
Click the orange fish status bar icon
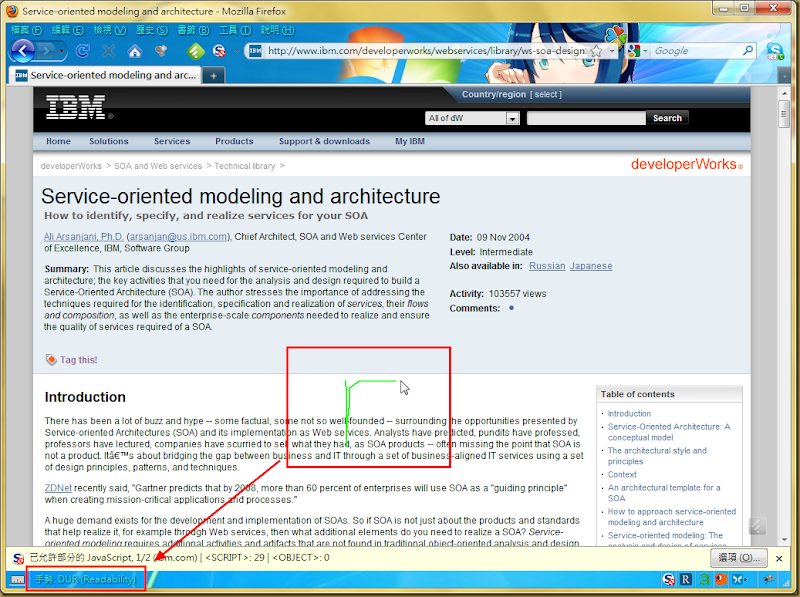coord(721,579)
